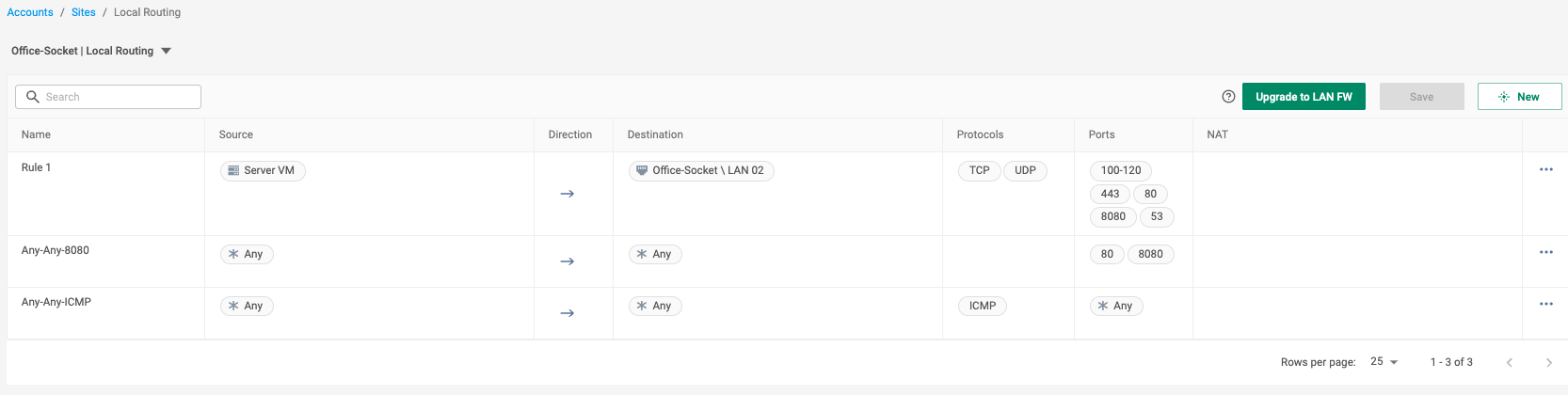Click the help question mark icon
Viewport: 1568px width, 395px height.
click(x=1228, y=97)
